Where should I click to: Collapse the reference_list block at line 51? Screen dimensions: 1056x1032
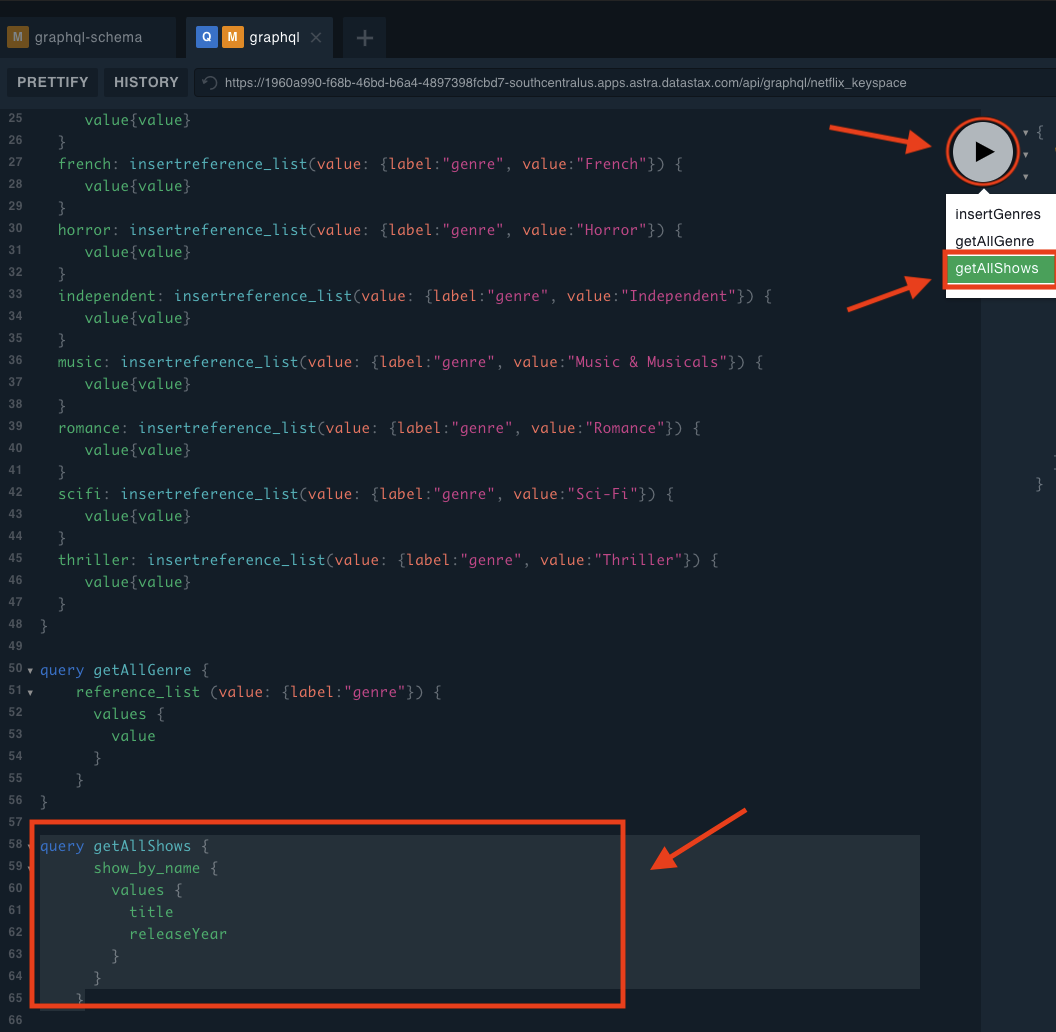coord(30,693)
